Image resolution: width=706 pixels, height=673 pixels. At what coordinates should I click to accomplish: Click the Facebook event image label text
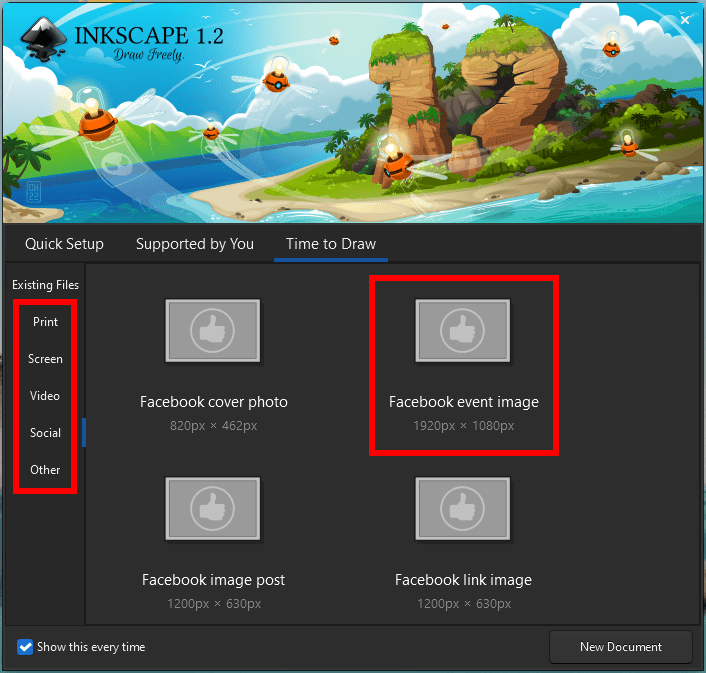tap(463, 402)
